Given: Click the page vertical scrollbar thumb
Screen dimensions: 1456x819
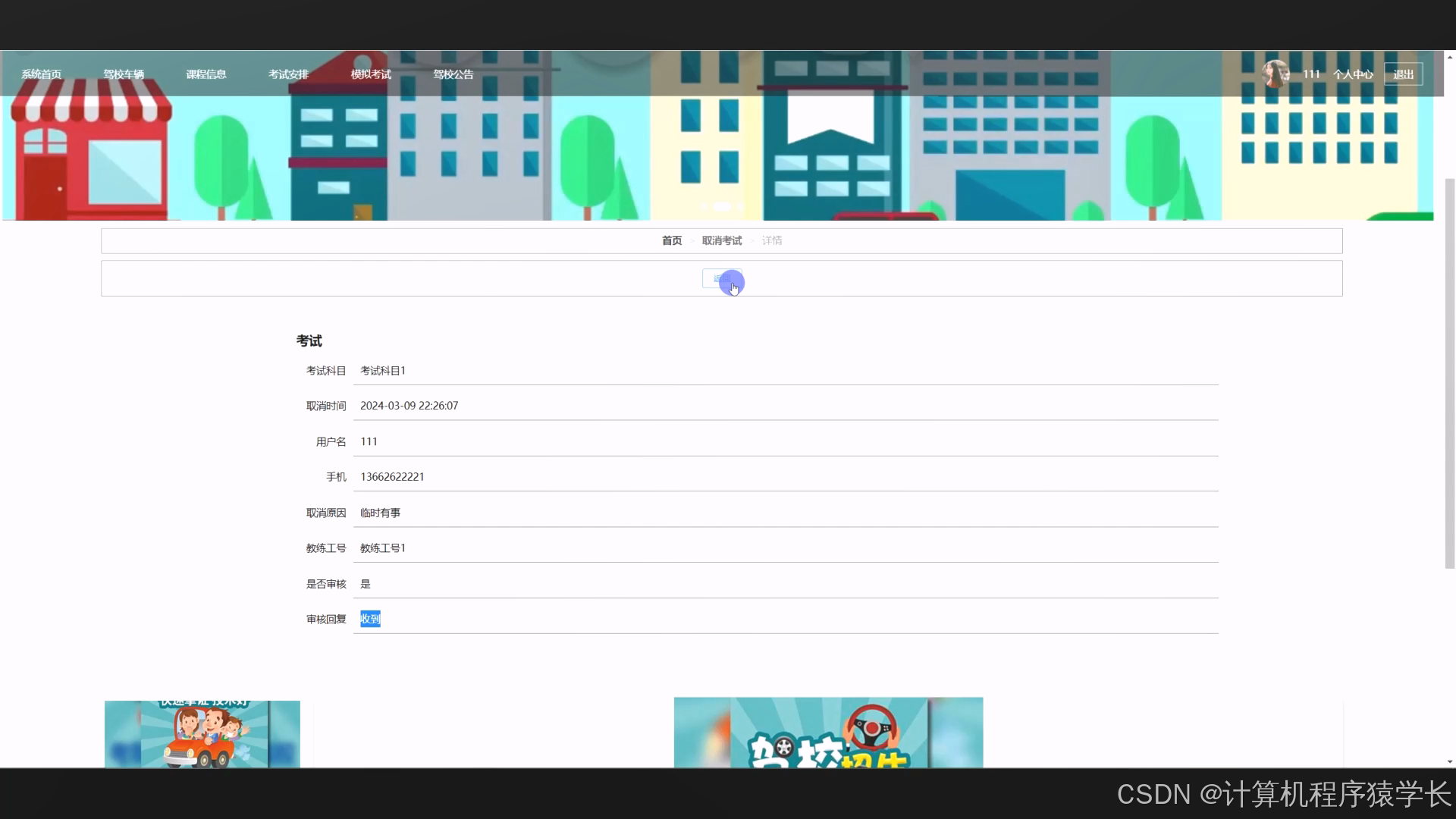Looking at the screenshot, I should (1450, 373).
